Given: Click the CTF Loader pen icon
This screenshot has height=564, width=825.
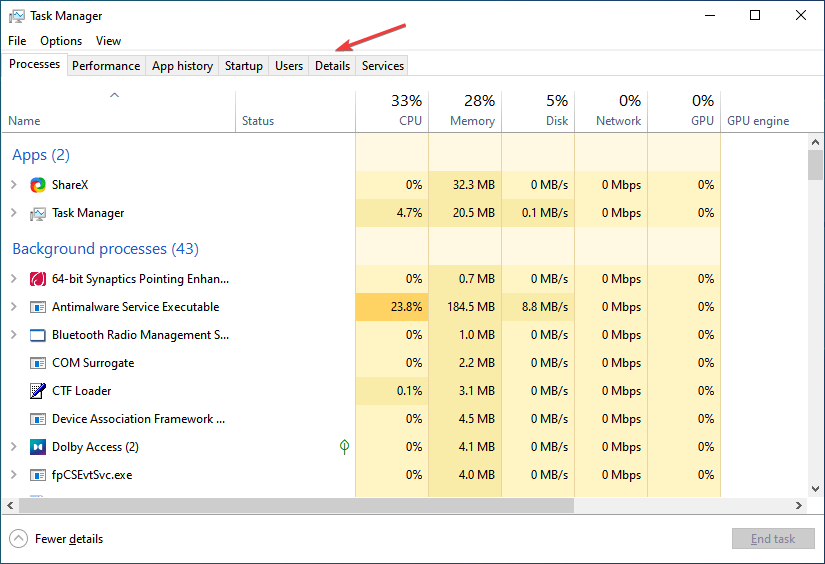Looking at the screenshot, I should click(x=38, y=391).
